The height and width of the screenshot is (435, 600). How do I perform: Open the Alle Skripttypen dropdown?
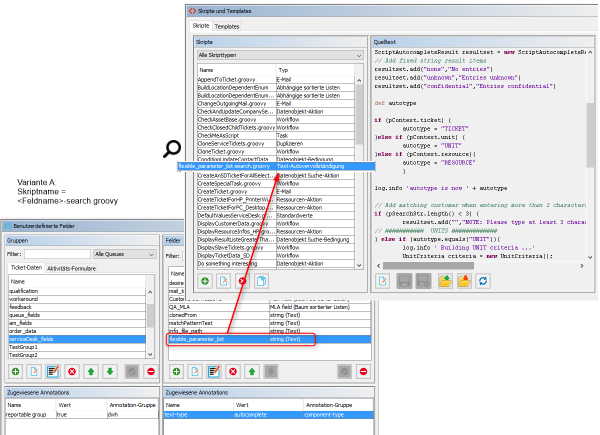pyautogui.click(x=280, y=55)
